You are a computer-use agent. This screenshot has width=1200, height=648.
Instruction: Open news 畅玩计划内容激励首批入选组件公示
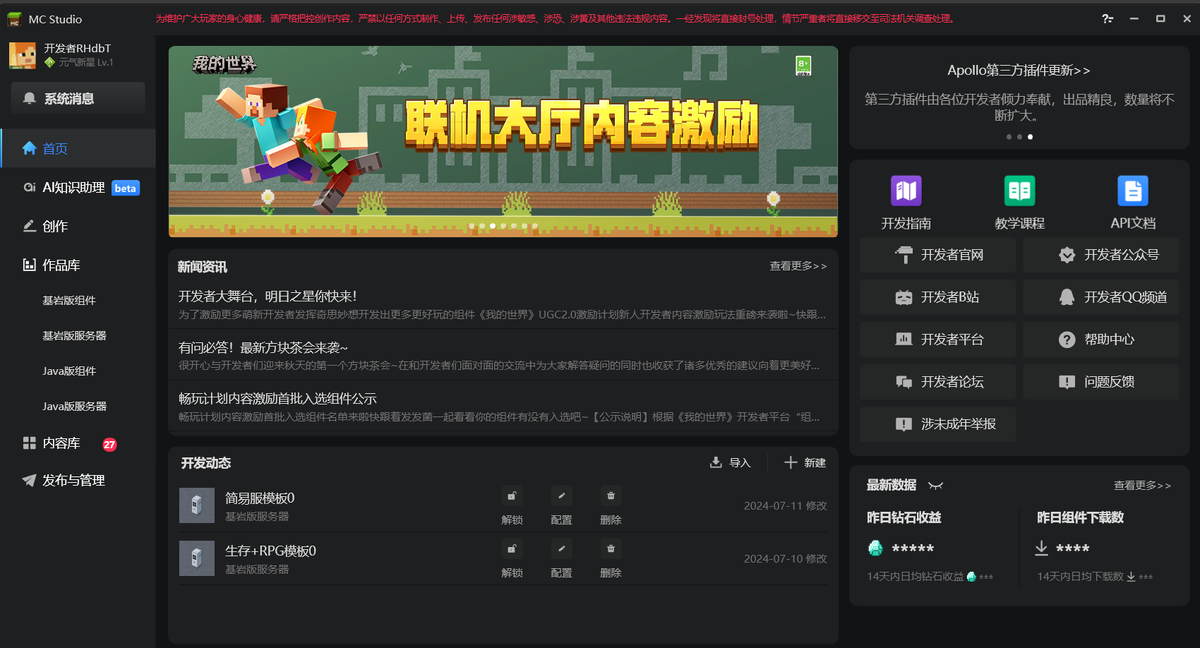(277, 398)
